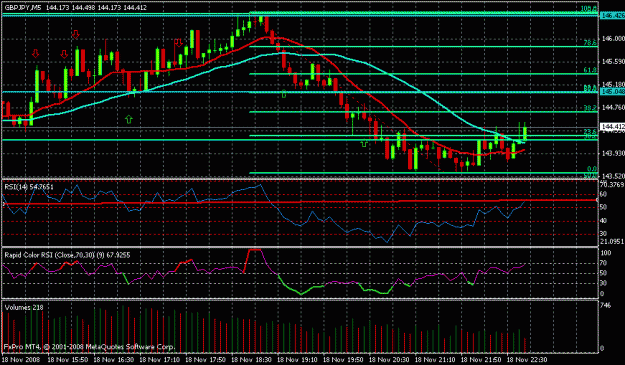Click the Fibonacci 78.6 level label
Screen dimensions: 625x365
pyautogui.click(x=590, y=42)
